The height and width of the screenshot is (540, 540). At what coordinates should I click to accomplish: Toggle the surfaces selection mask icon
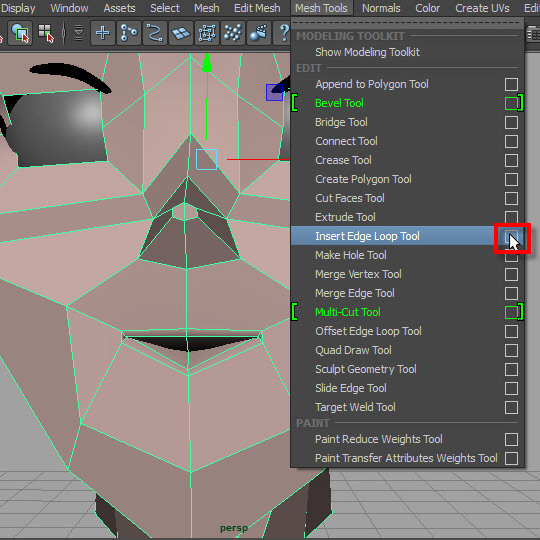click(x=180, y=33)
